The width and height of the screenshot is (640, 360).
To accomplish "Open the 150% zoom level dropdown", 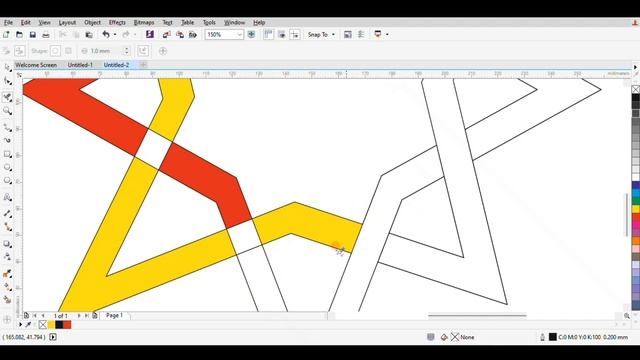I will (x=240, y=35).
